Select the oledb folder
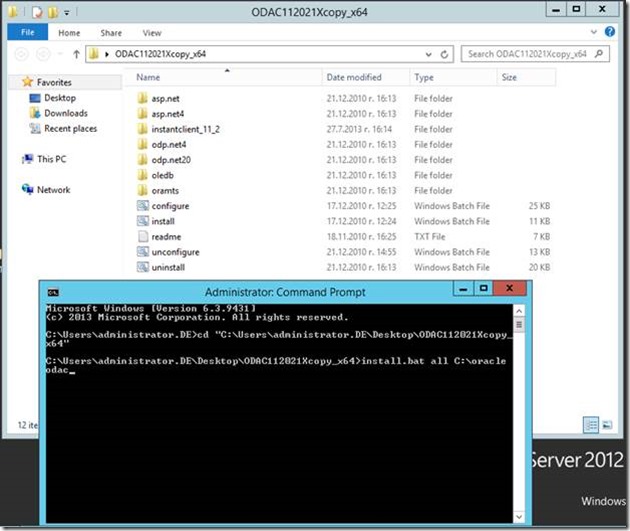This screenshot has height=531, width=630. [x=162, y=175]
